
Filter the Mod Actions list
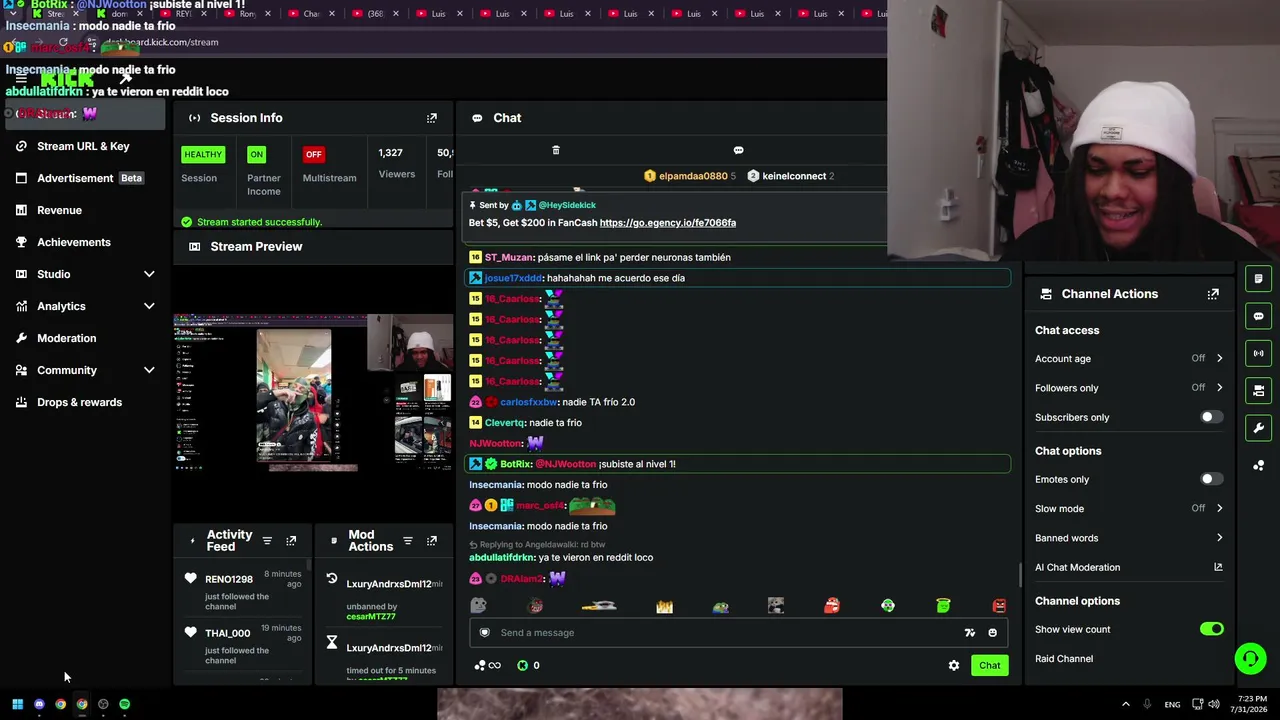408,541
